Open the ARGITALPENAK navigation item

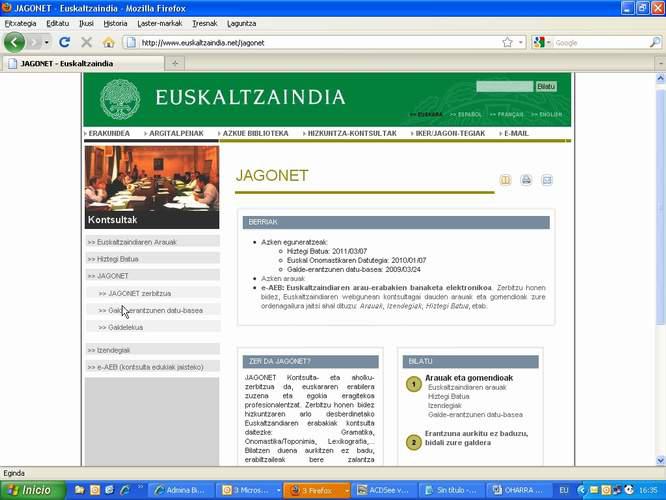(176, 133)
